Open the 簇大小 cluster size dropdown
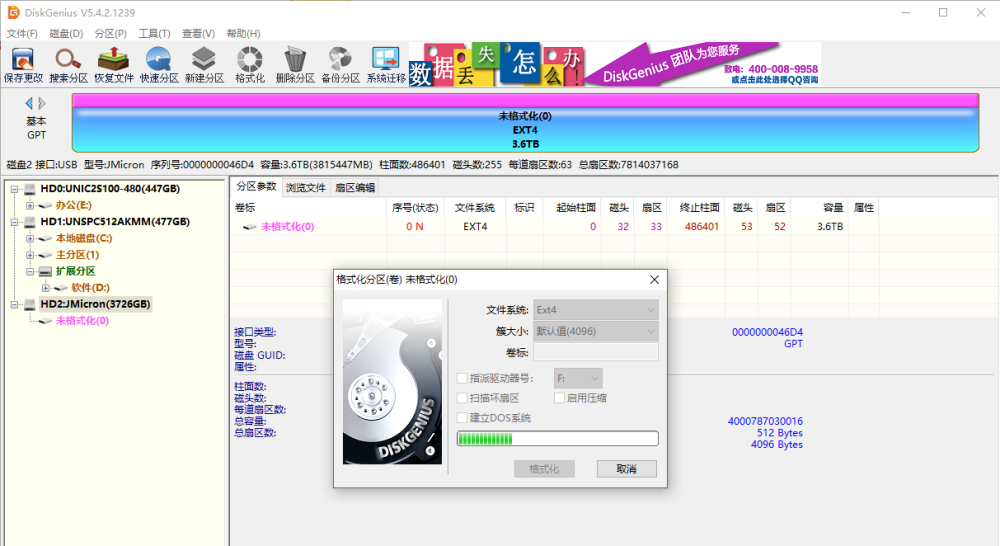The image size is (1000, 546). tap(596, 332)
